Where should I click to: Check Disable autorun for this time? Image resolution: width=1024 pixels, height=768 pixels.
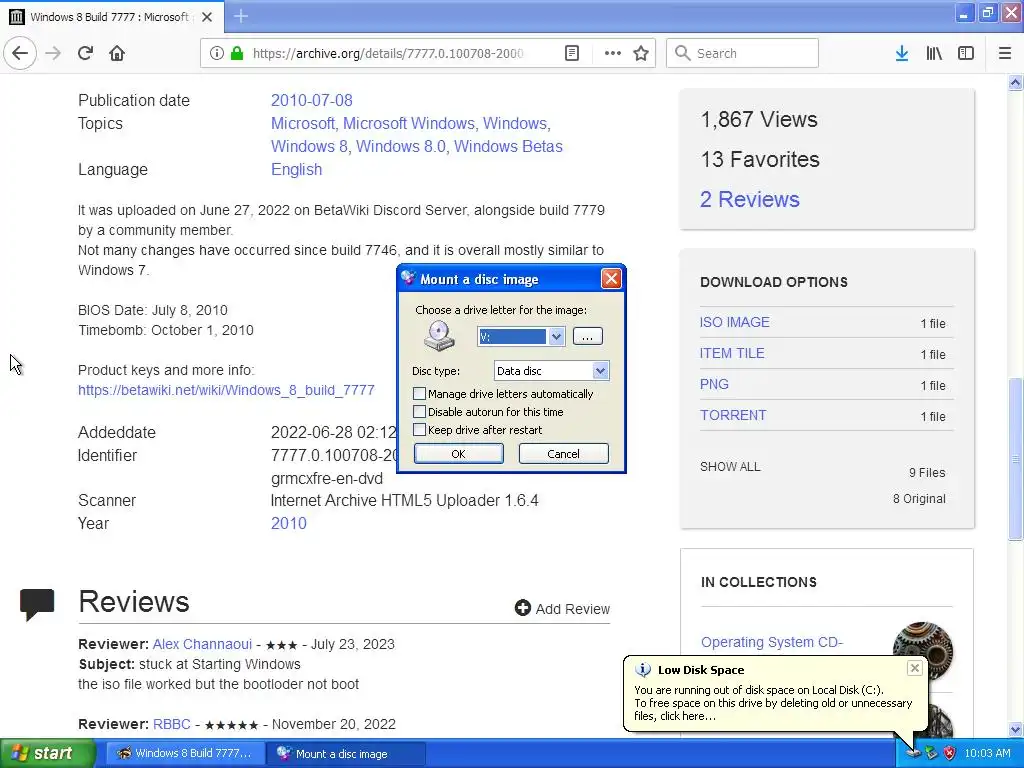419,412
